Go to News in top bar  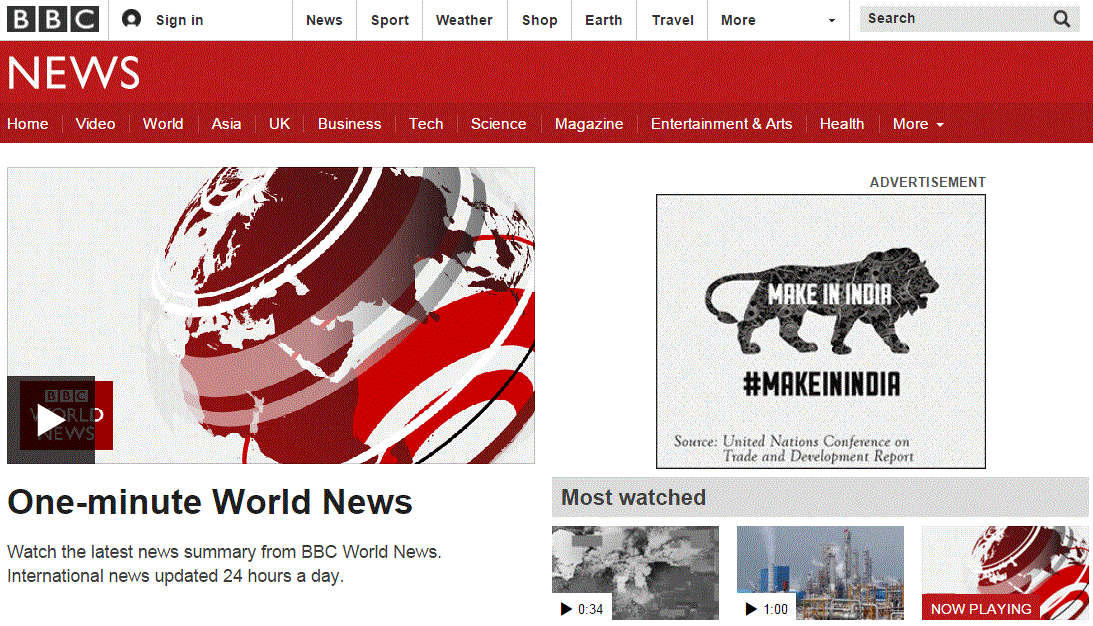click(324, 20)
